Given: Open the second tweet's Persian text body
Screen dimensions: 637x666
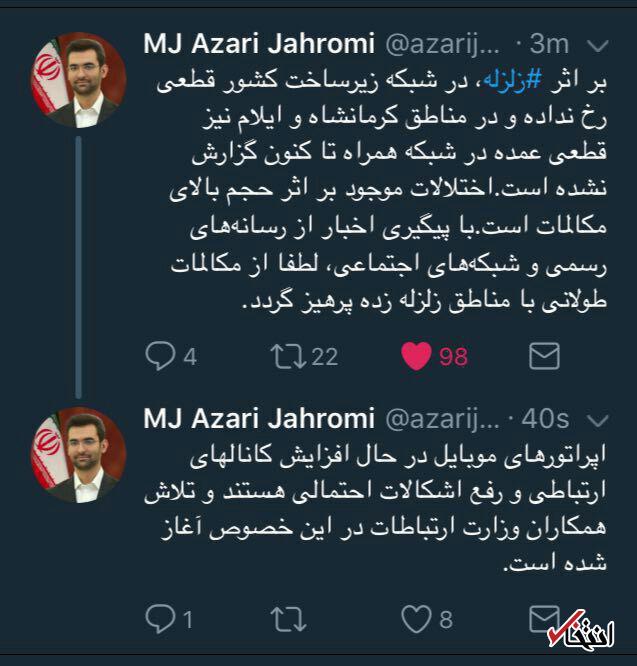Looking at the screenshot, I should (375, 509).
